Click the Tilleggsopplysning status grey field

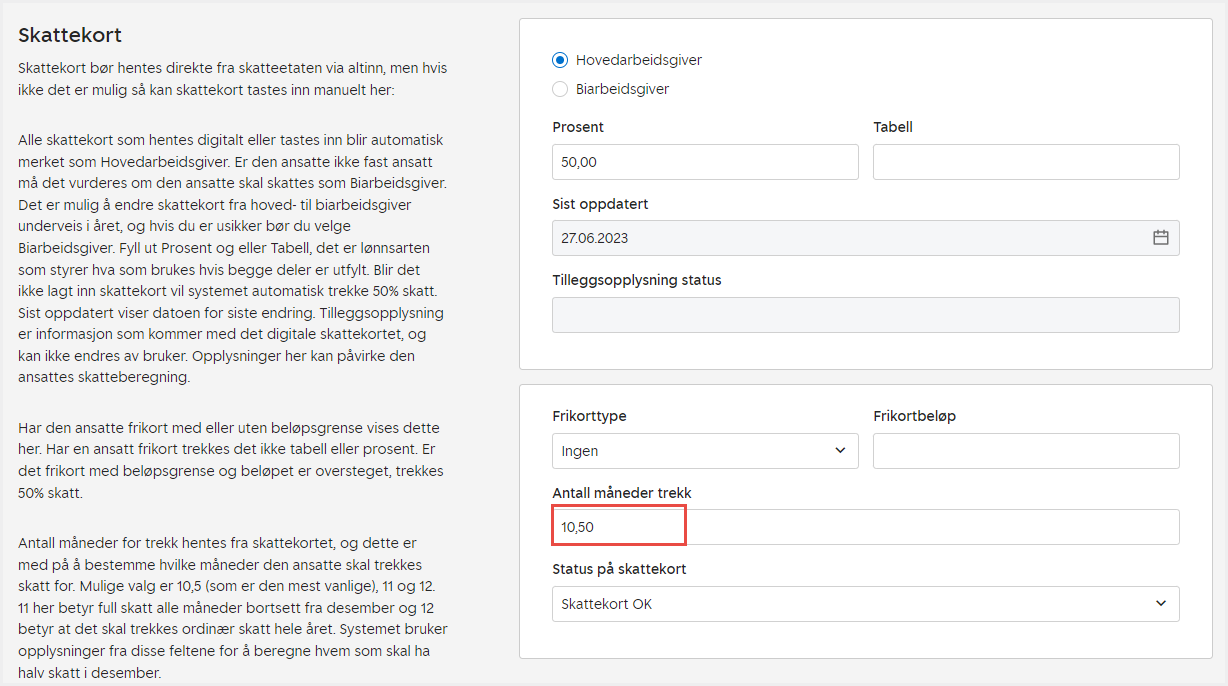click(x=865, y=315)
